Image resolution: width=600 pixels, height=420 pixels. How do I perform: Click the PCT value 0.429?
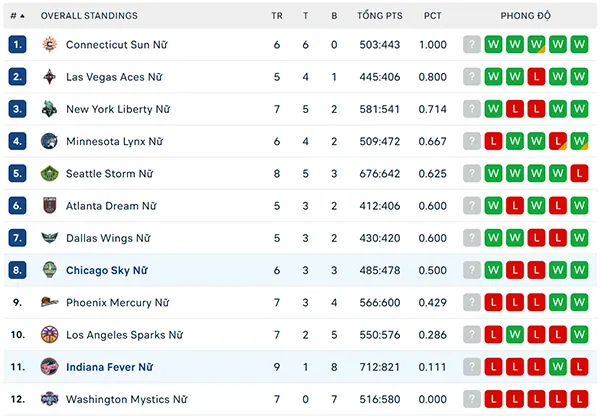pyautogui.click(x=432, y=302)
